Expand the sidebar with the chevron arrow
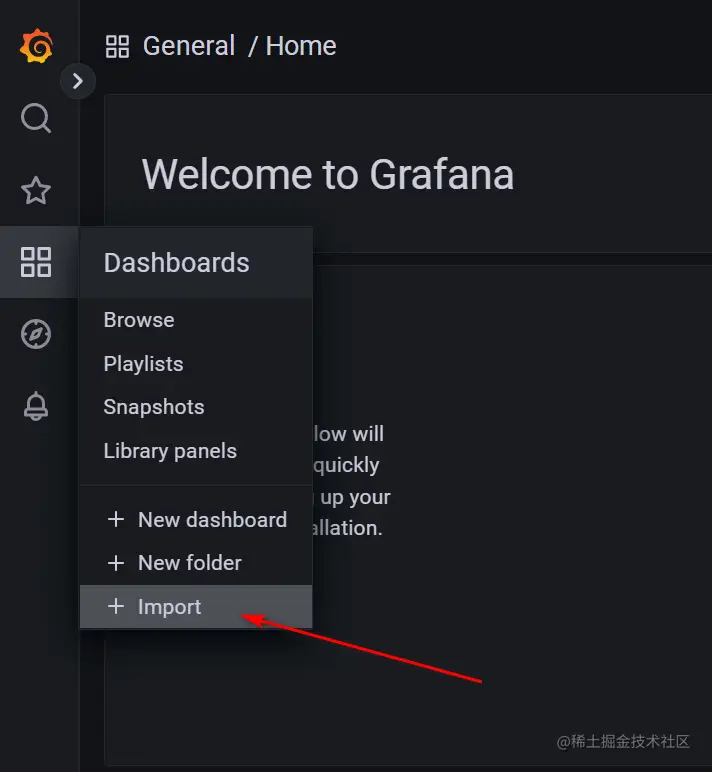Viewport: 712px width, 772px height. pos(78,81)
